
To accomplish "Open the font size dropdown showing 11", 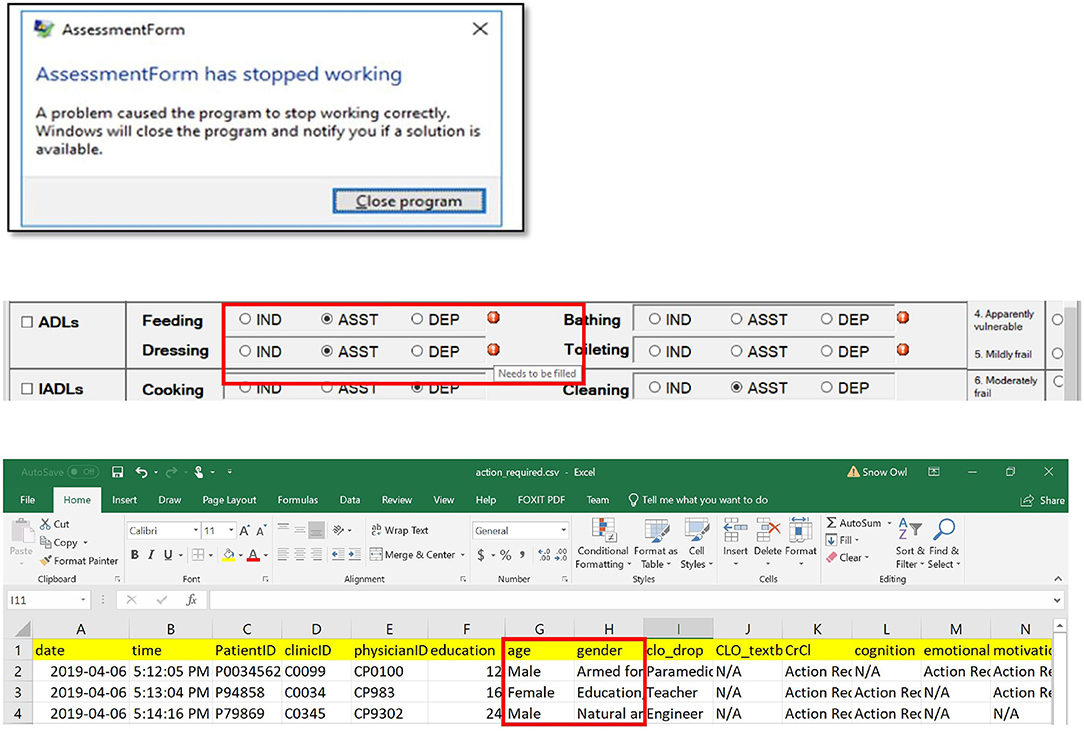I will 230,530.
